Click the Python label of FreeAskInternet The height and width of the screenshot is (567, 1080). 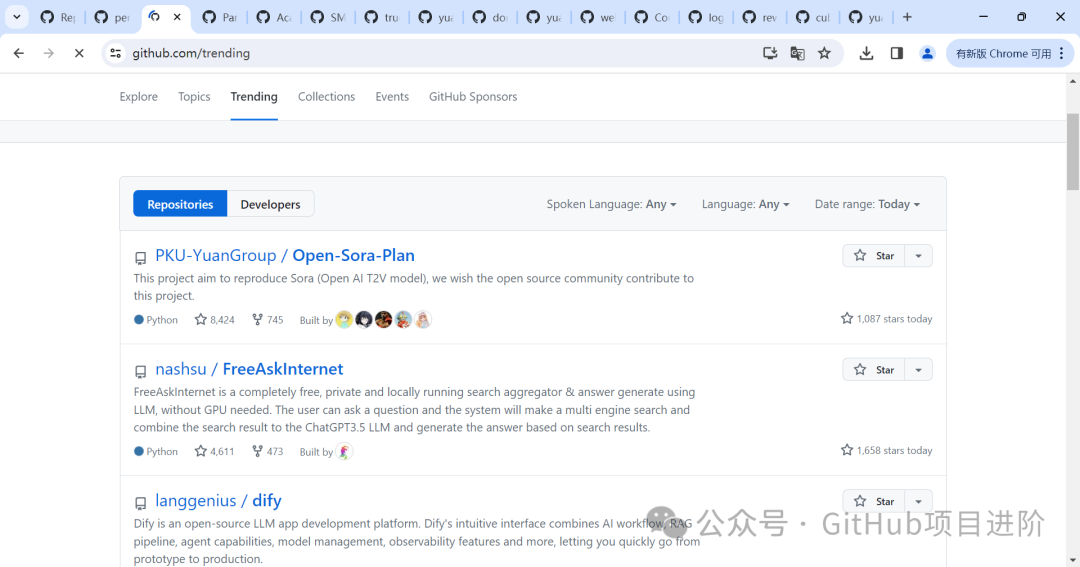coord(162,451)
